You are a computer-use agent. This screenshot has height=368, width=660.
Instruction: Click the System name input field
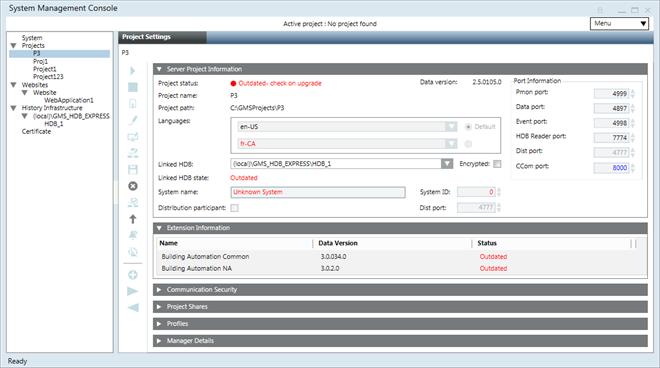pos(318,192)
